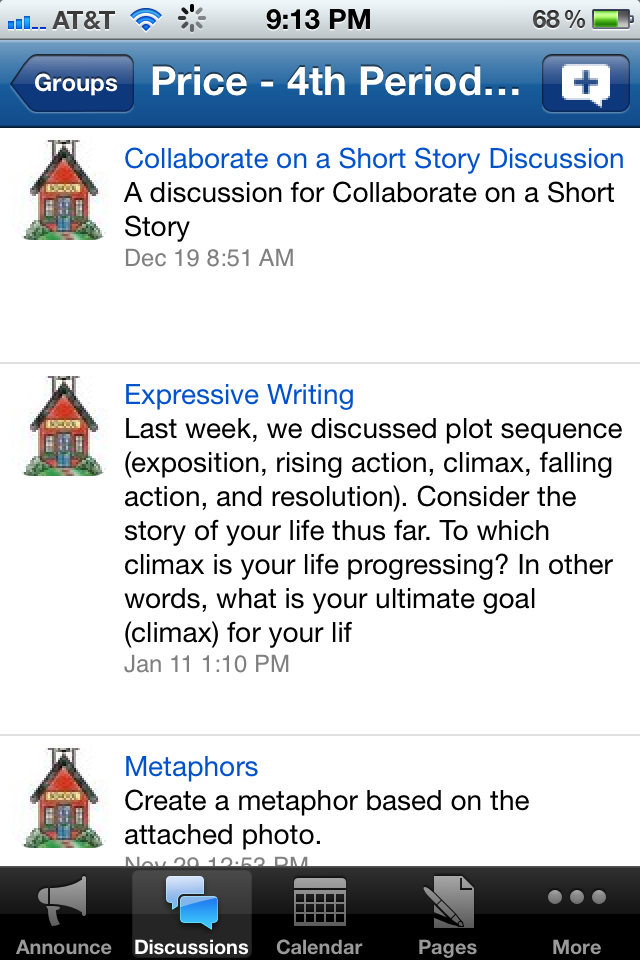Screen dimensions: 640x960
Task: Tap the 9:13 PM status clock
Action: coord(319,19)
